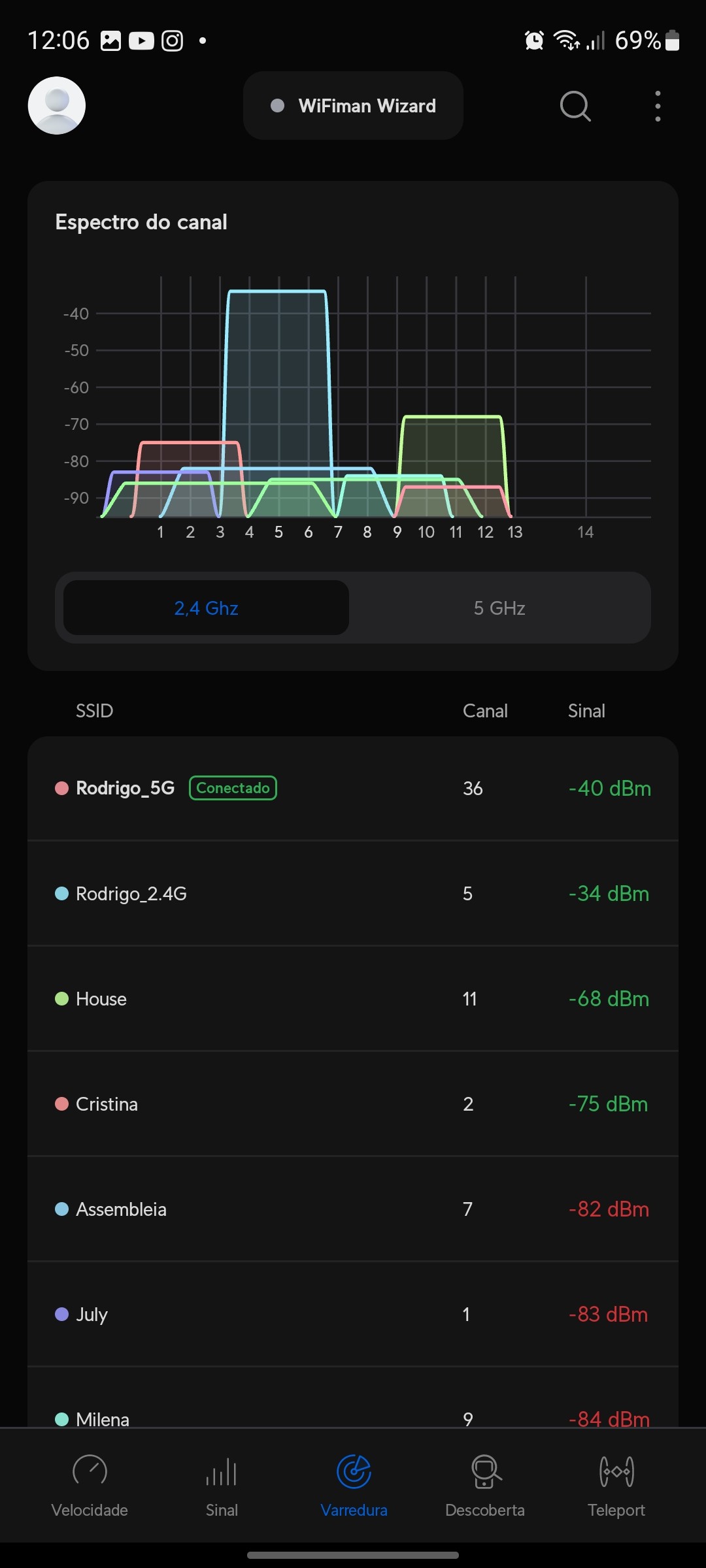Open the Teleport tab
Viewport: 706px width, 1568px height.
[x=616, y=1484]
